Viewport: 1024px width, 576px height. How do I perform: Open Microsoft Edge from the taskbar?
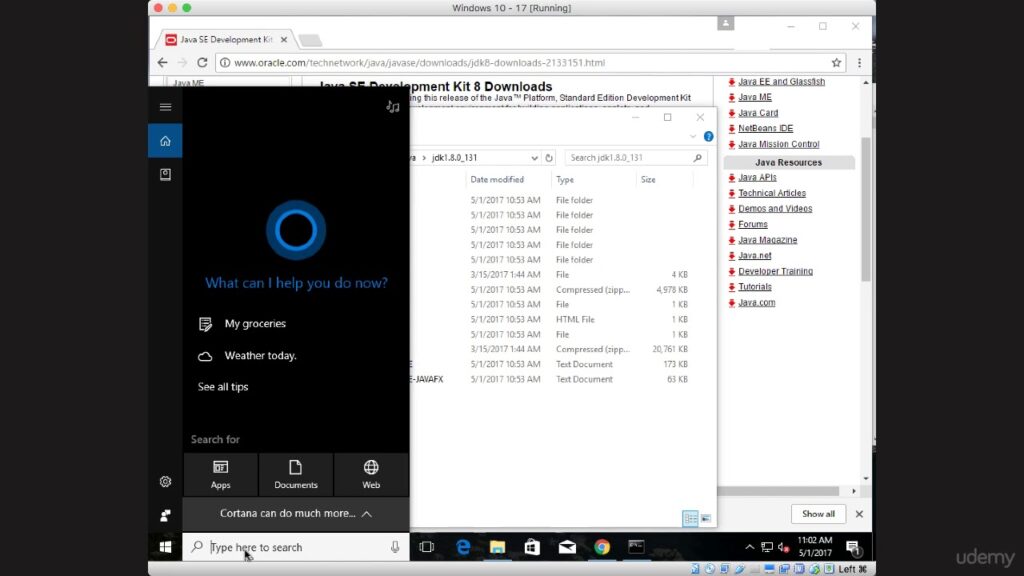coord(462,547)
